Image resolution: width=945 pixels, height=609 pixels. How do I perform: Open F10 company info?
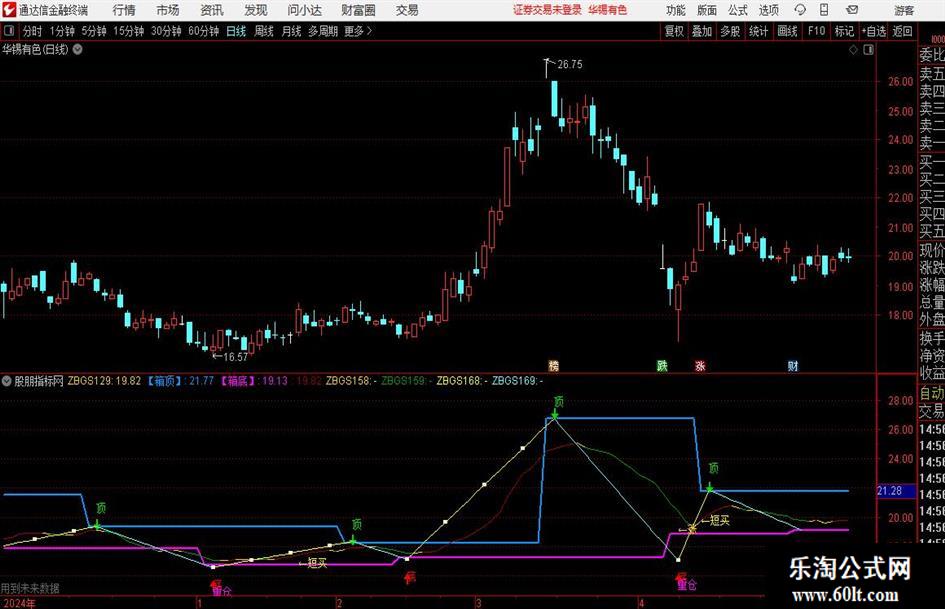[816, 31]
